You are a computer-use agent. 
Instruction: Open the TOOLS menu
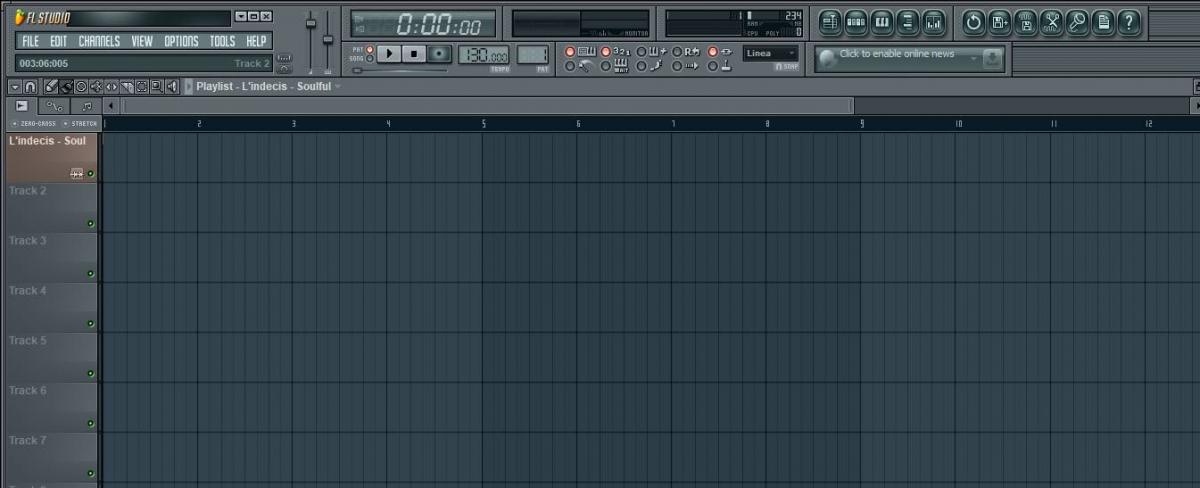222,41
